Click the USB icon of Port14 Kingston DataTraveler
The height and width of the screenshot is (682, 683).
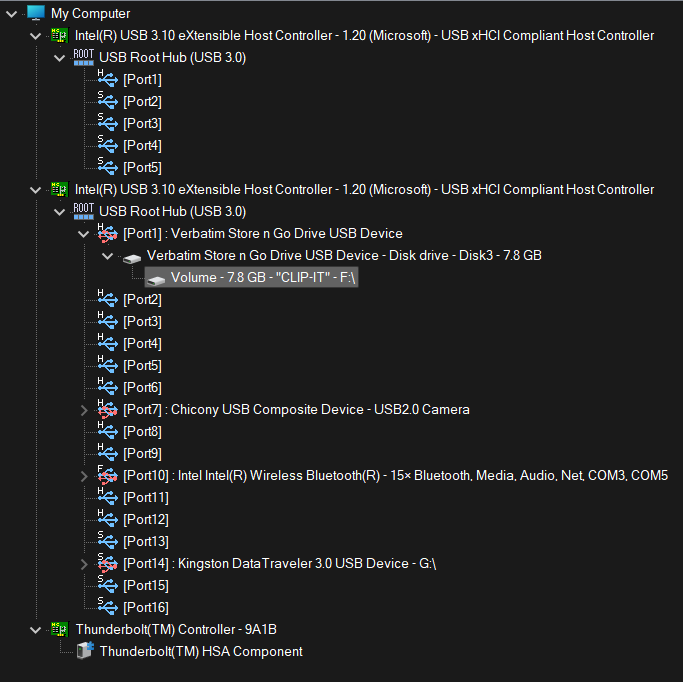pos(107,562)
